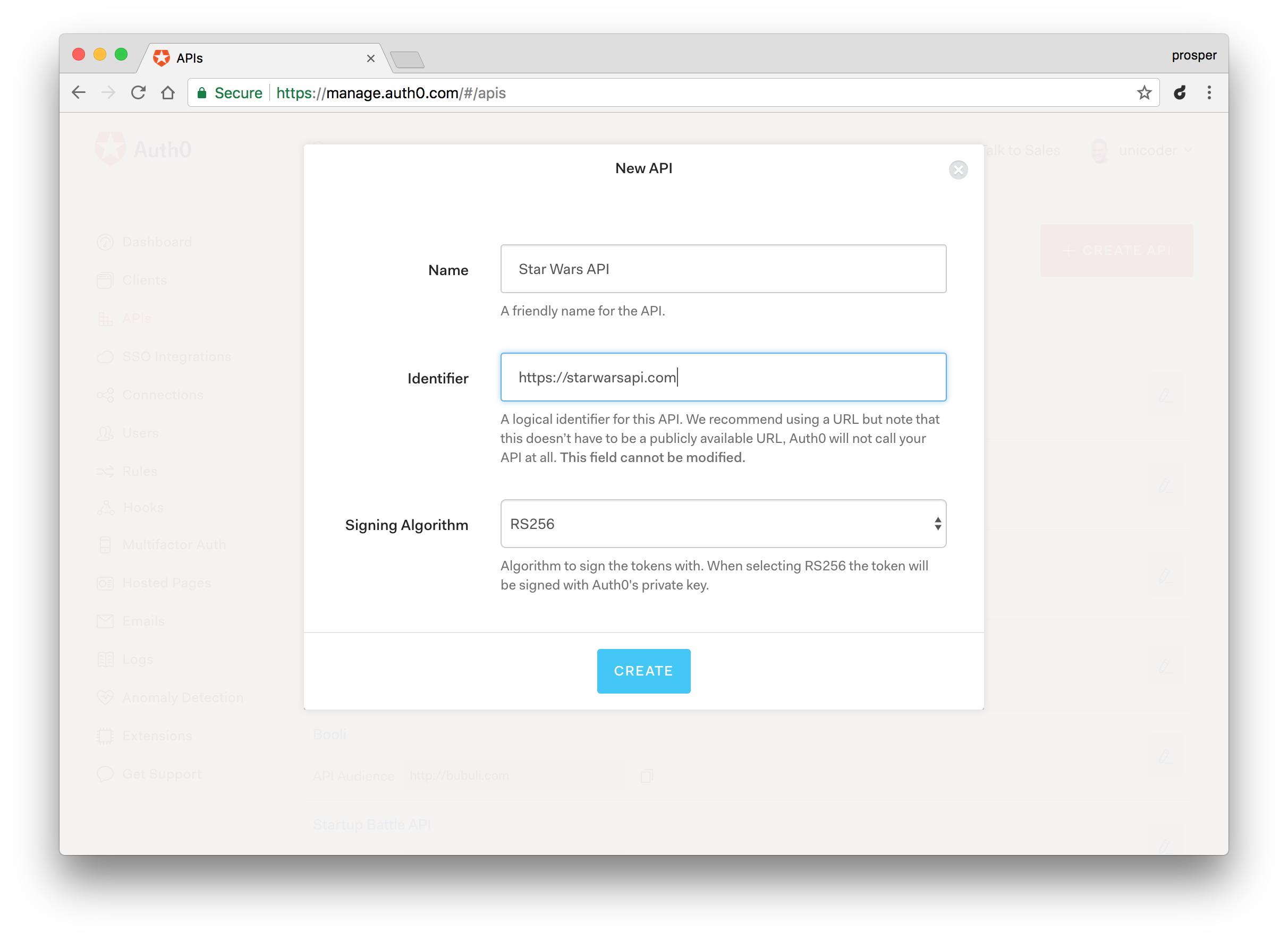The width and height of the screenshot is (1288, 940).
Task: Select the Signing Algorithm dropdown
Action: [723, 523]
